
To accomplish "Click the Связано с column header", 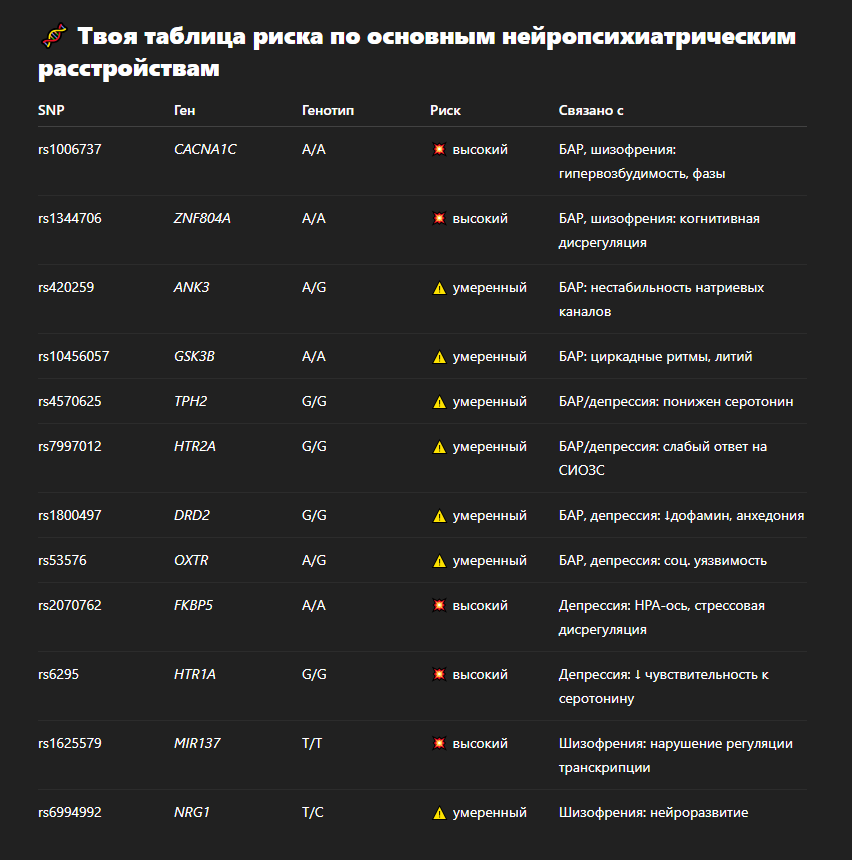I will click(x=591, y=111).
